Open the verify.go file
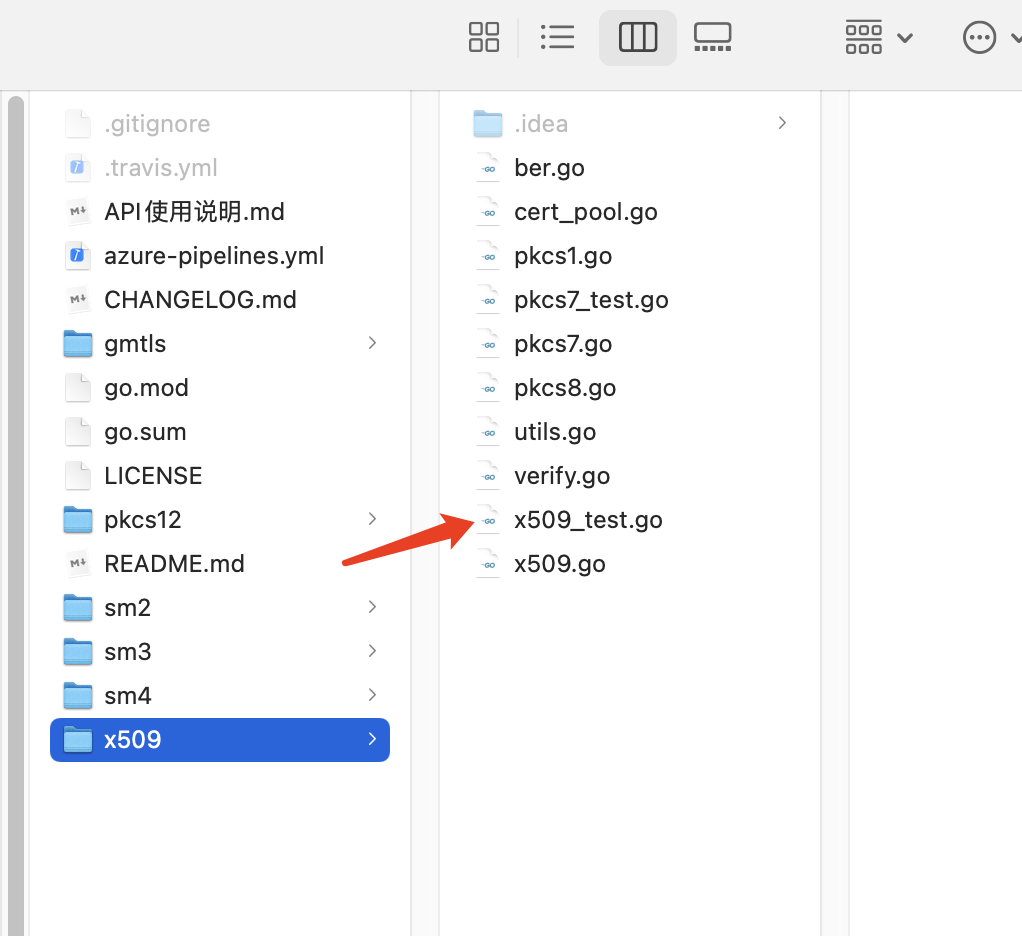 [561, 475]
